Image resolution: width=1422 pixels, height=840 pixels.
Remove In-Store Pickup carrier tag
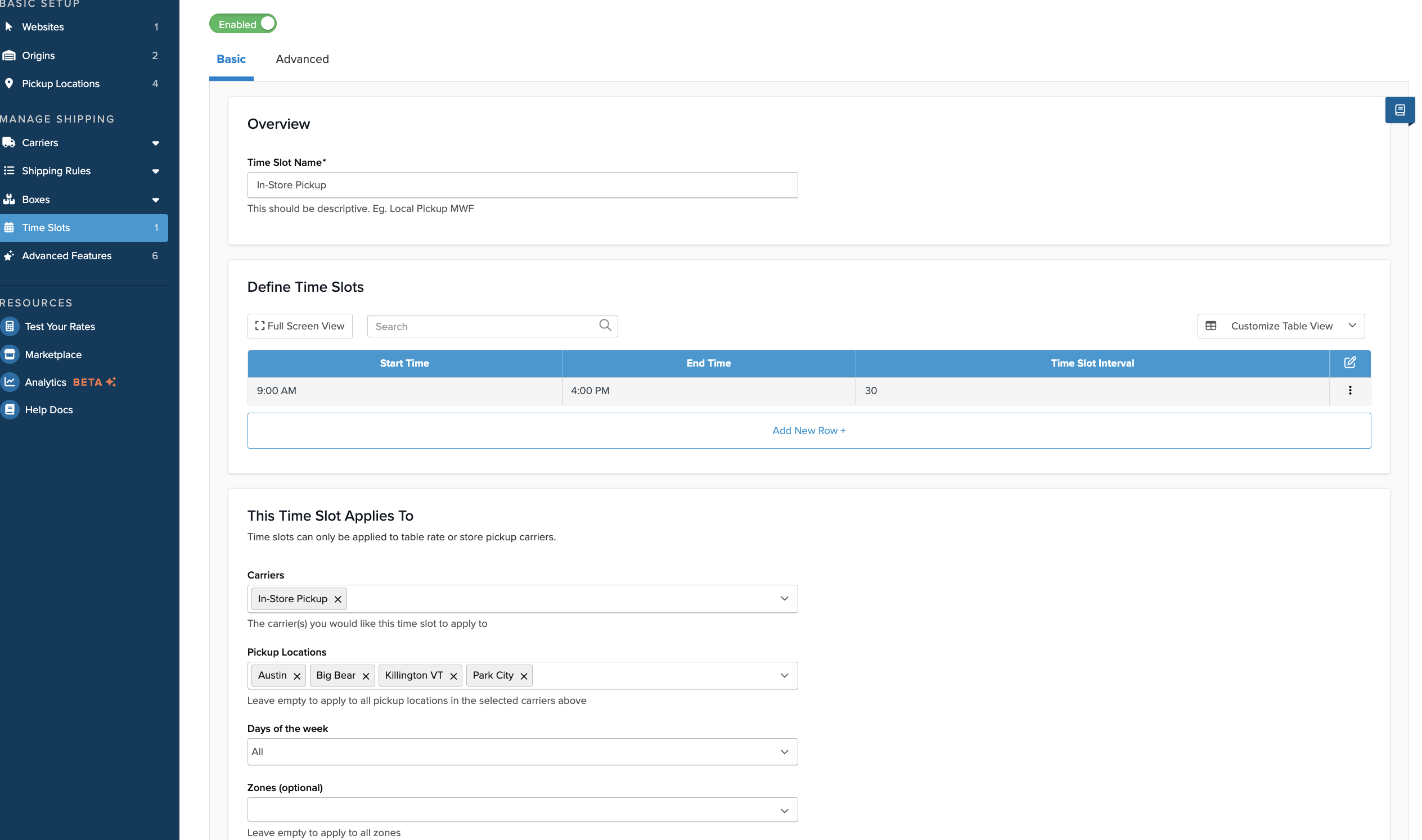(337, 599)
